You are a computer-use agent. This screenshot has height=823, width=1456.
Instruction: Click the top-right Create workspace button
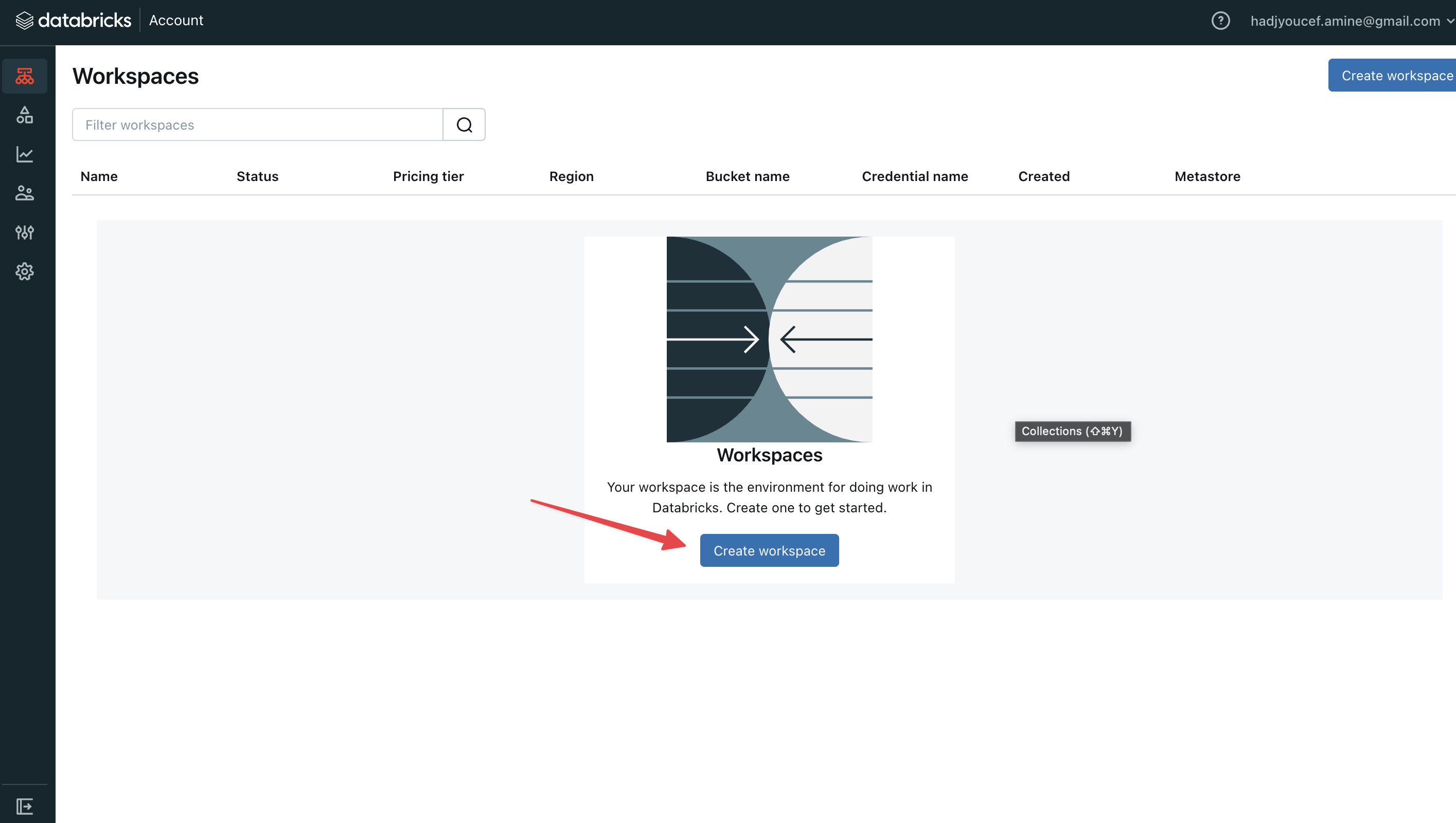tap(1392, 75)
